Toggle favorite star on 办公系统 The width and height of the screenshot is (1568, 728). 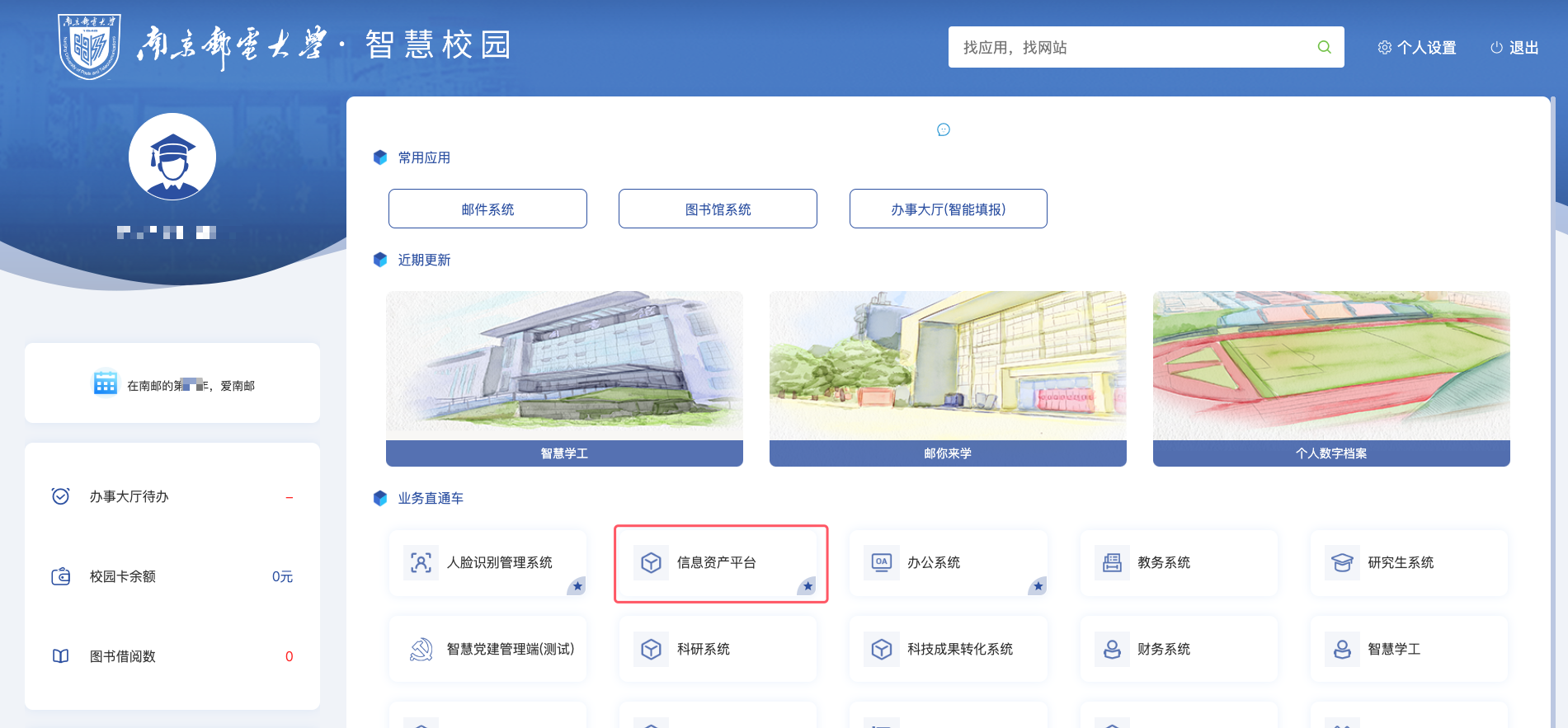[x=1038, y=586]
